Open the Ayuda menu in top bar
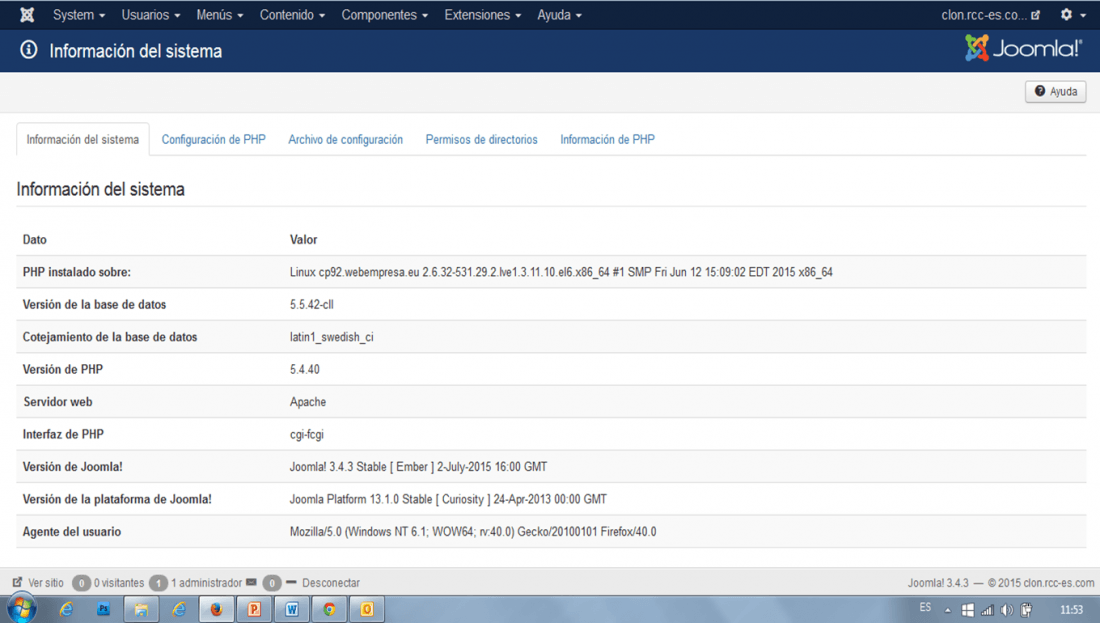Image resolution: width=1100 pixels, height=623 pixels. coord(559,15)
